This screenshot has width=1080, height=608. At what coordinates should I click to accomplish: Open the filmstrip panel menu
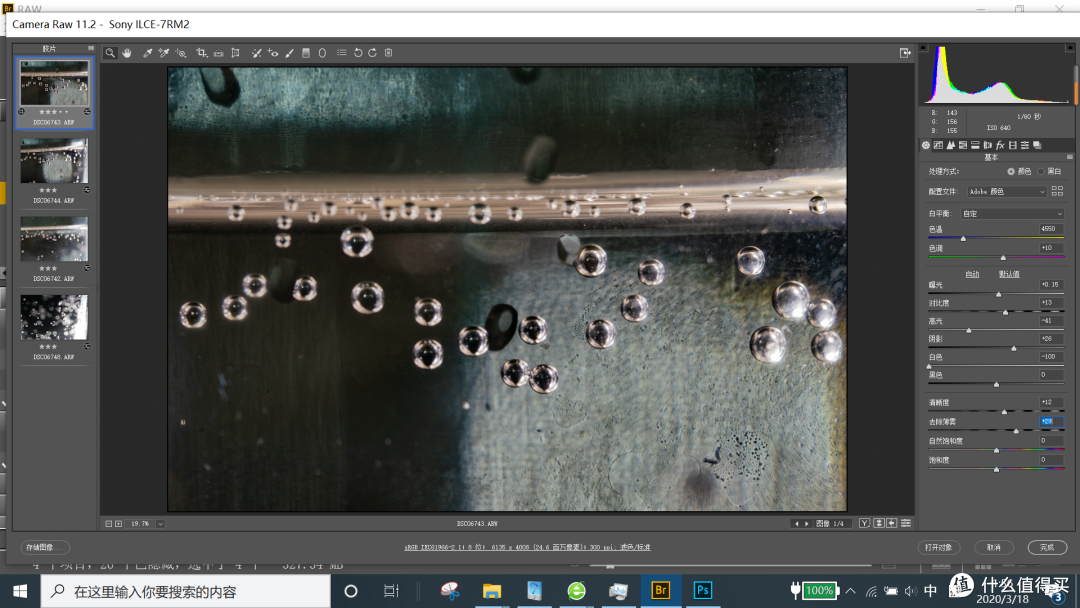click(90, 48)
